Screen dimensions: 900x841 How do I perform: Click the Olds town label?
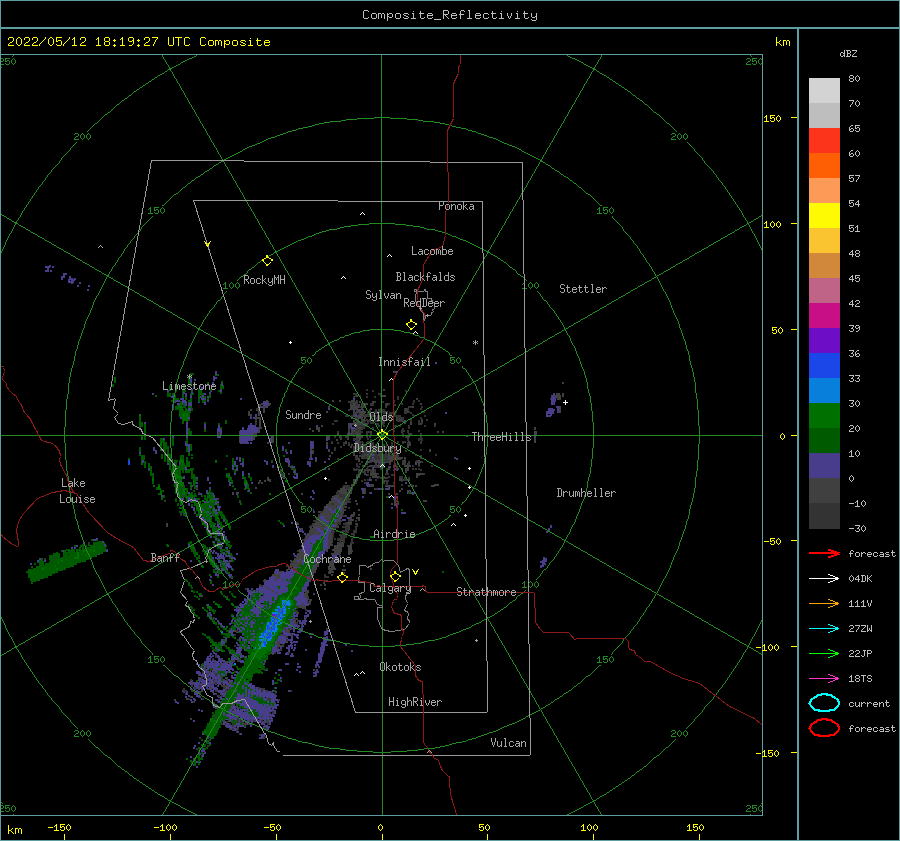[381, 417]
